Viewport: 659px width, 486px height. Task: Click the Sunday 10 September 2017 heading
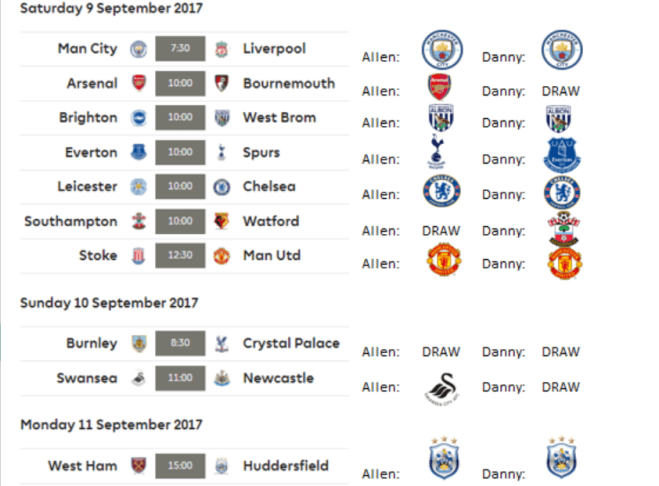[x=108, y=302]
